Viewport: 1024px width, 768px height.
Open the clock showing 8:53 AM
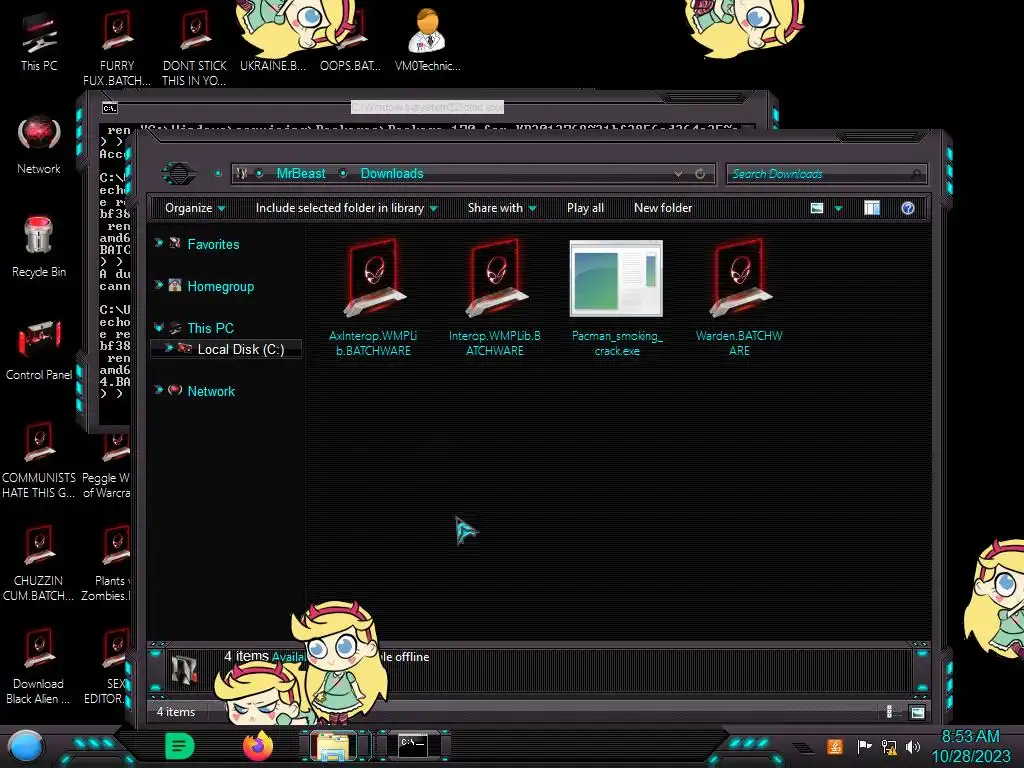[x=970, y=746]
